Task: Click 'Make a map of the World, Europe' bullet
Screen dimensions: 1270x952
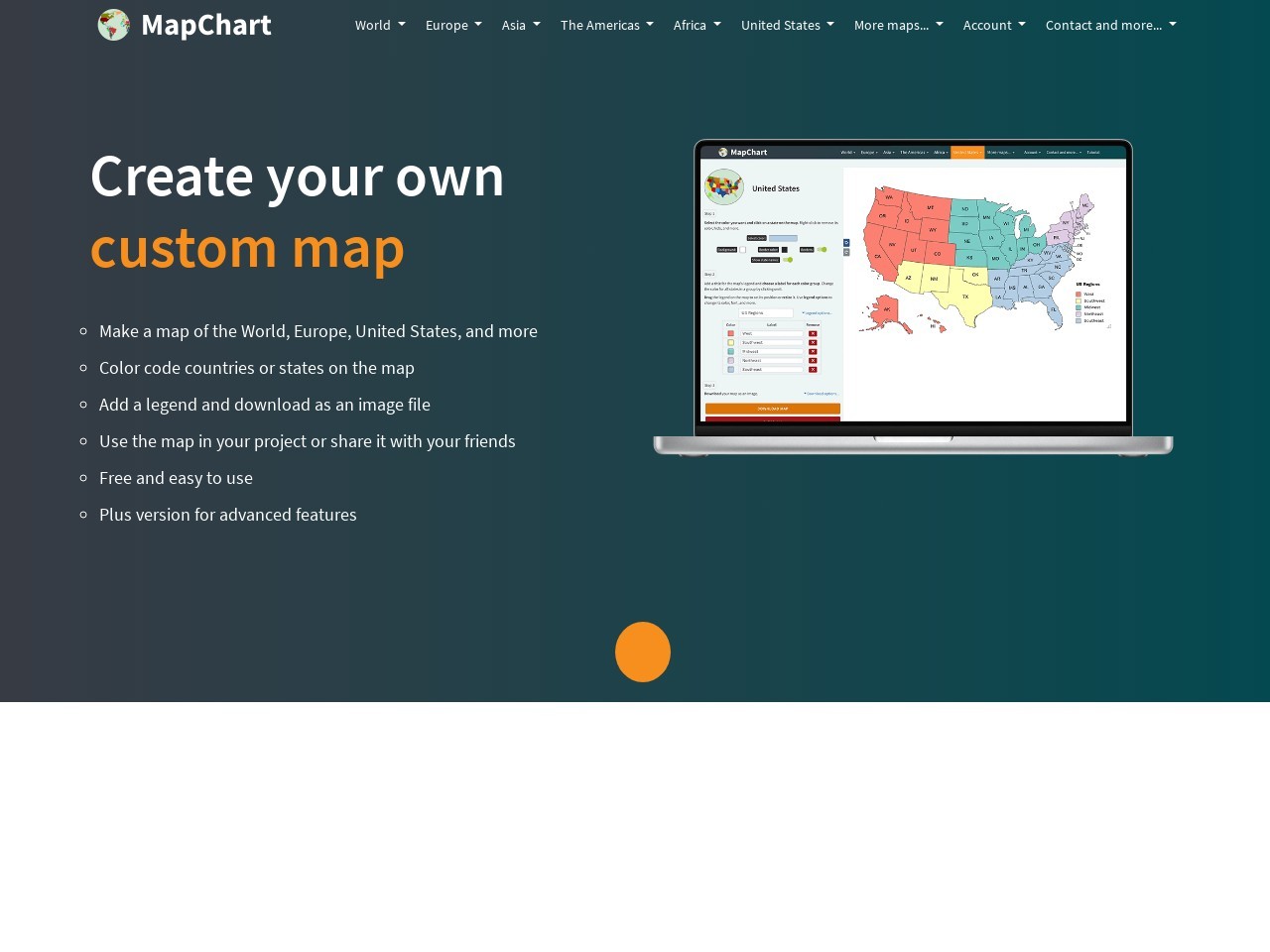Action: pos(318,331)
